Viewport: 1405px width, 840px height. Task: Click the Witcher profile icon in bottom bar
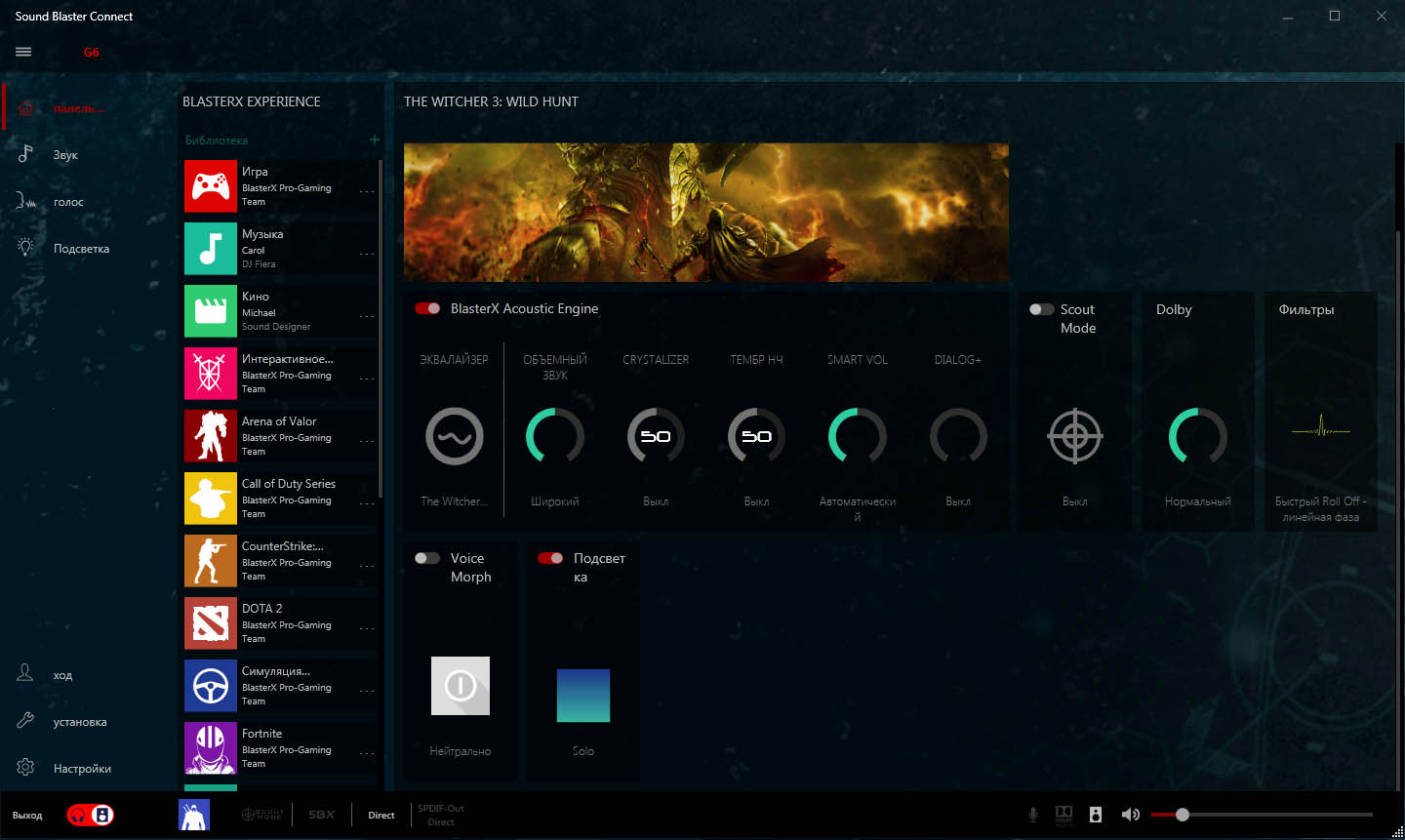(194, 815)
